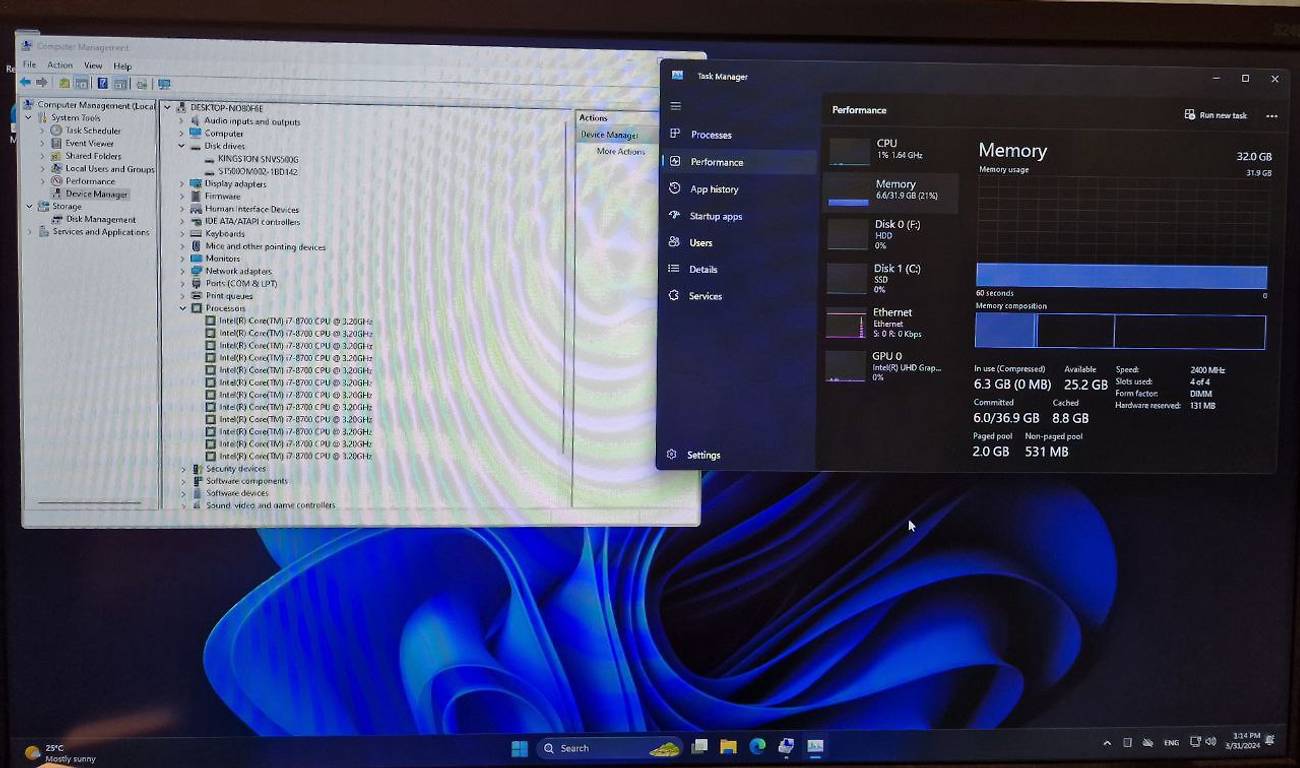Open the Action menu in Computer Management
The height and width of the screenshot is (768, 1300).
(x=60, y=65)
